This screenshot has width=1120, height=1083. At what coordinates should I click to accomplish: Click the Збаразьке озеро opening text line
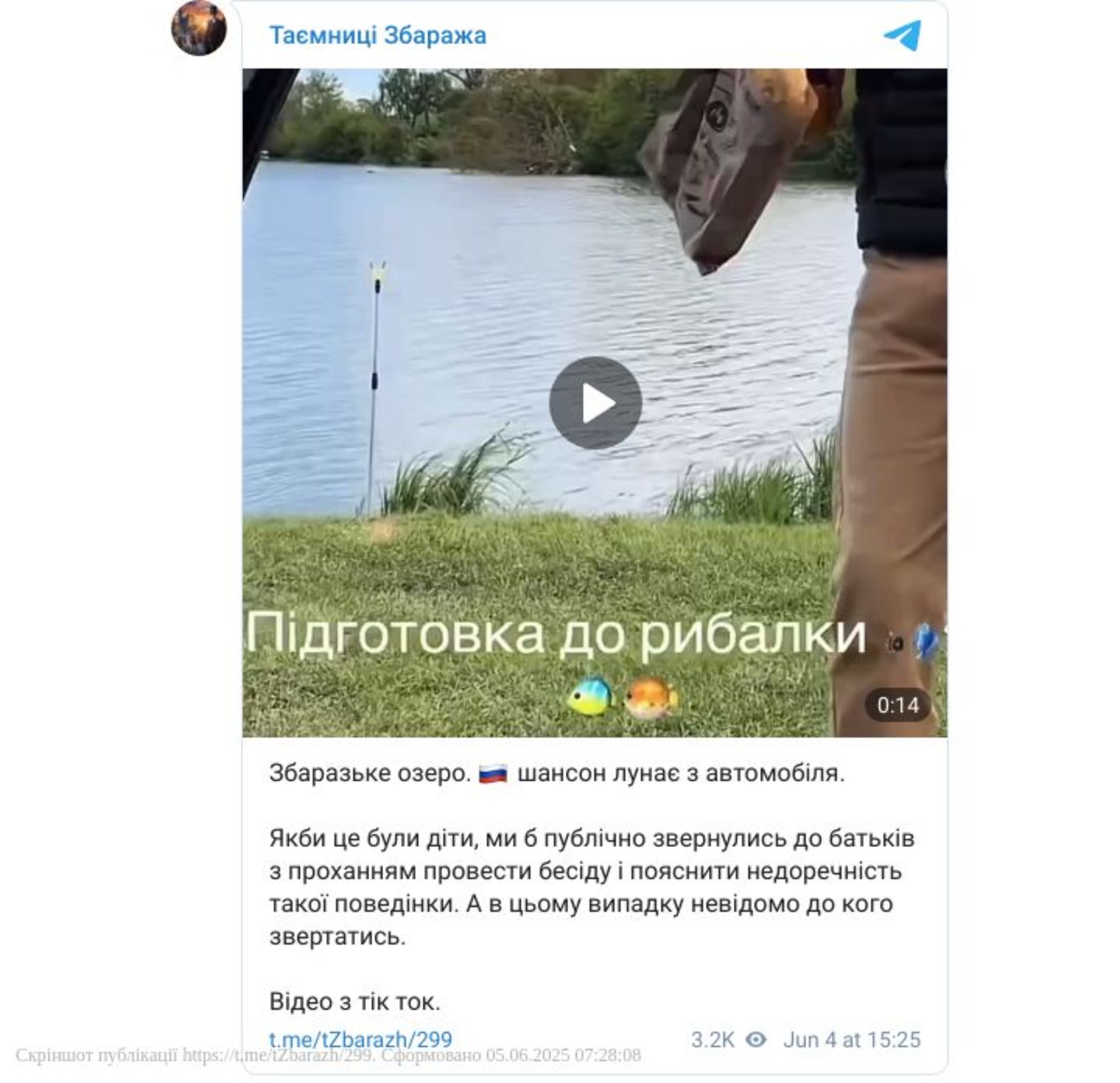tap(557, 774)
